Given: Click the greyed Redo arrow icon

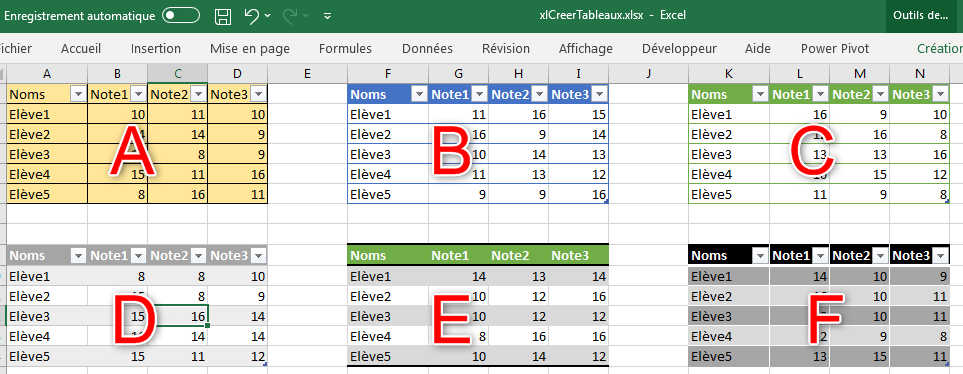Looking at the screenshot, I should click(x=290, y=16).
